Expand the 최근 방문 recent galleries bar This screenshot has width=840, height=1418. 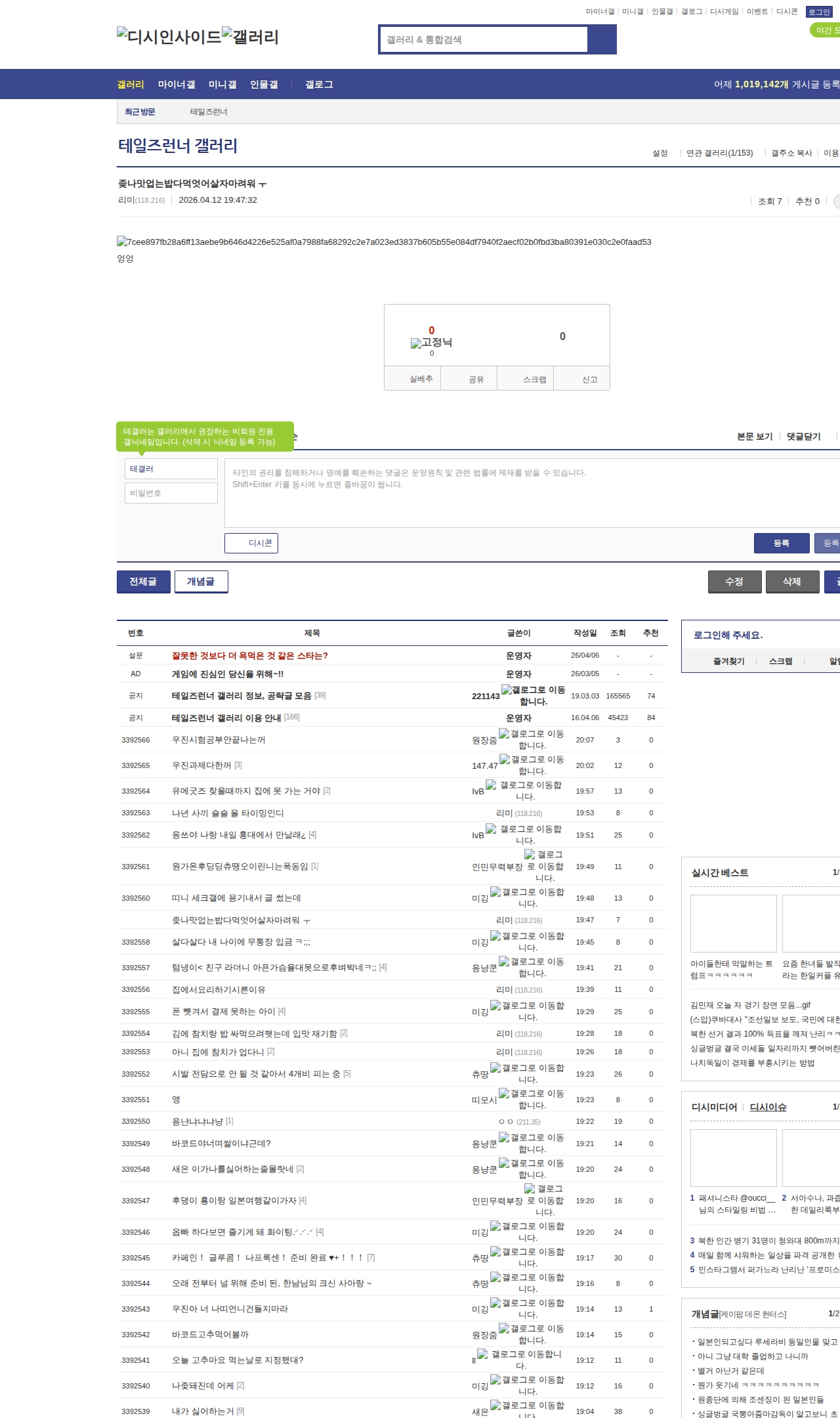click(140, 112)
